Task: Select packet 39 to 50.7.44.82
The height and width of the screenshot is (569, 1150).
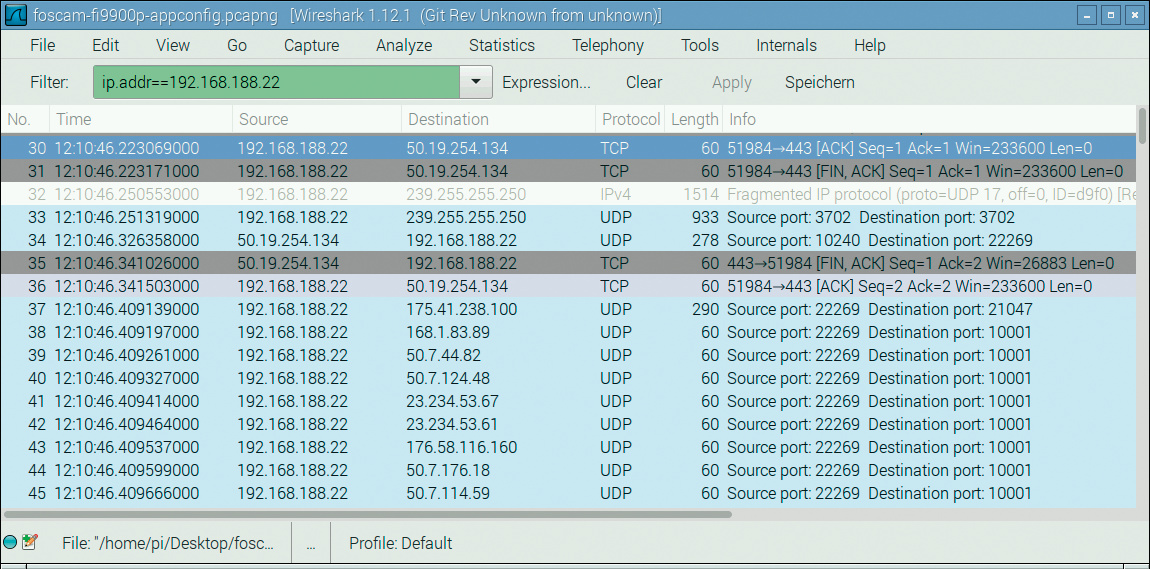Action: (x=568, y=355)
